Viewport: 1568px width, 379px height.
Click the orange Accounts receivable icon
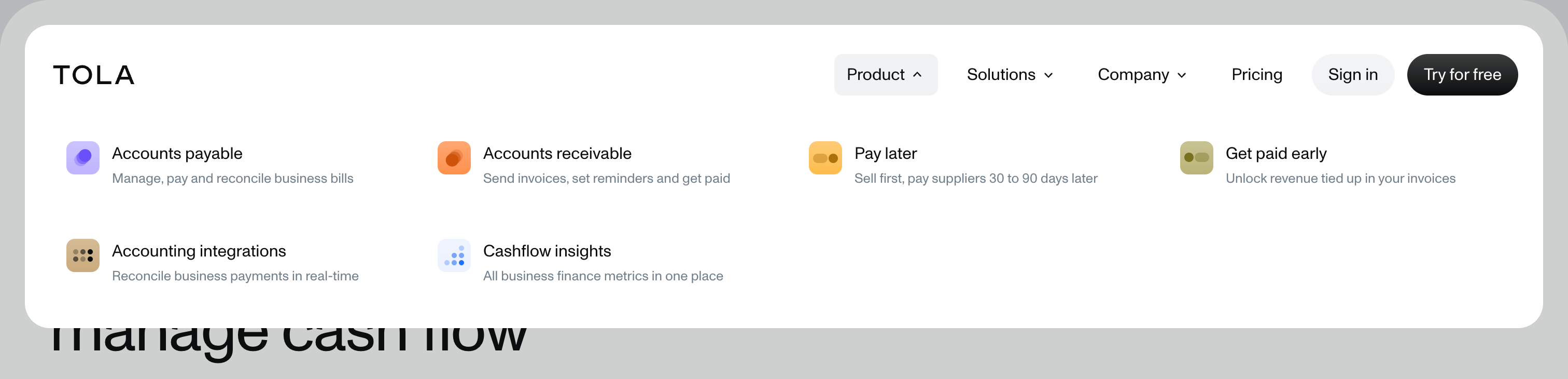click(454, 158)
